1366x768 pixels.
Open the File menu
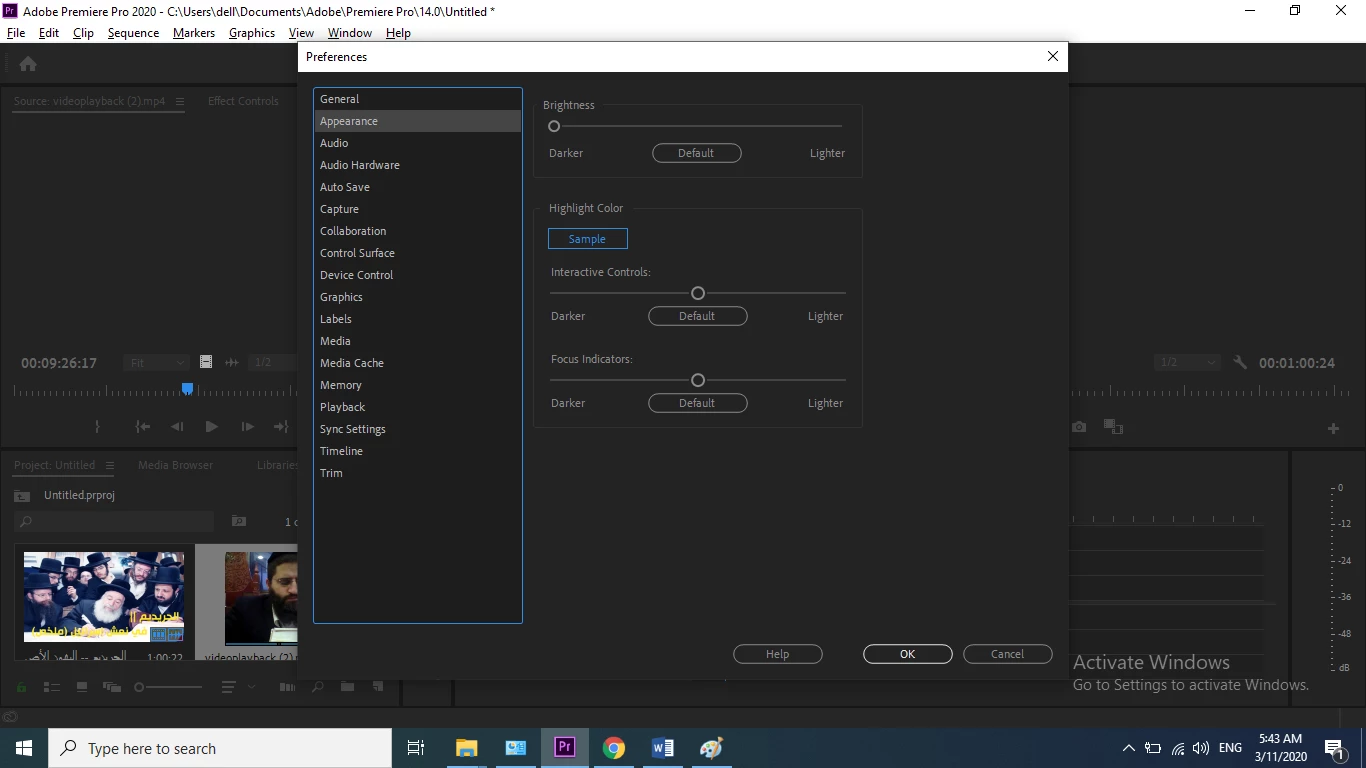click(16, 33)
